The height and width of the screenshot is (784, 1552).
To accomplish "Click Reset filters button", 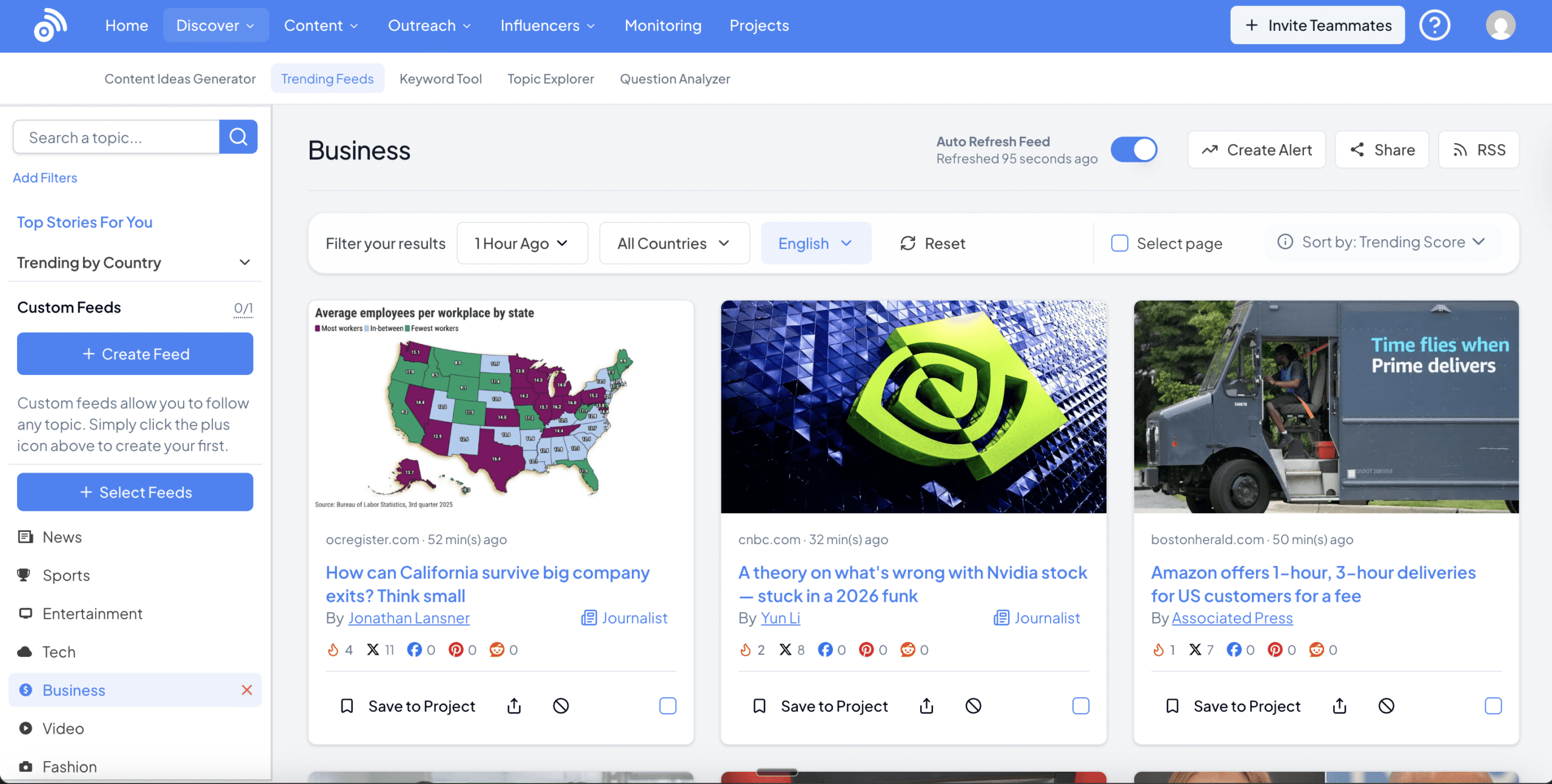I will tap(932, 243).
